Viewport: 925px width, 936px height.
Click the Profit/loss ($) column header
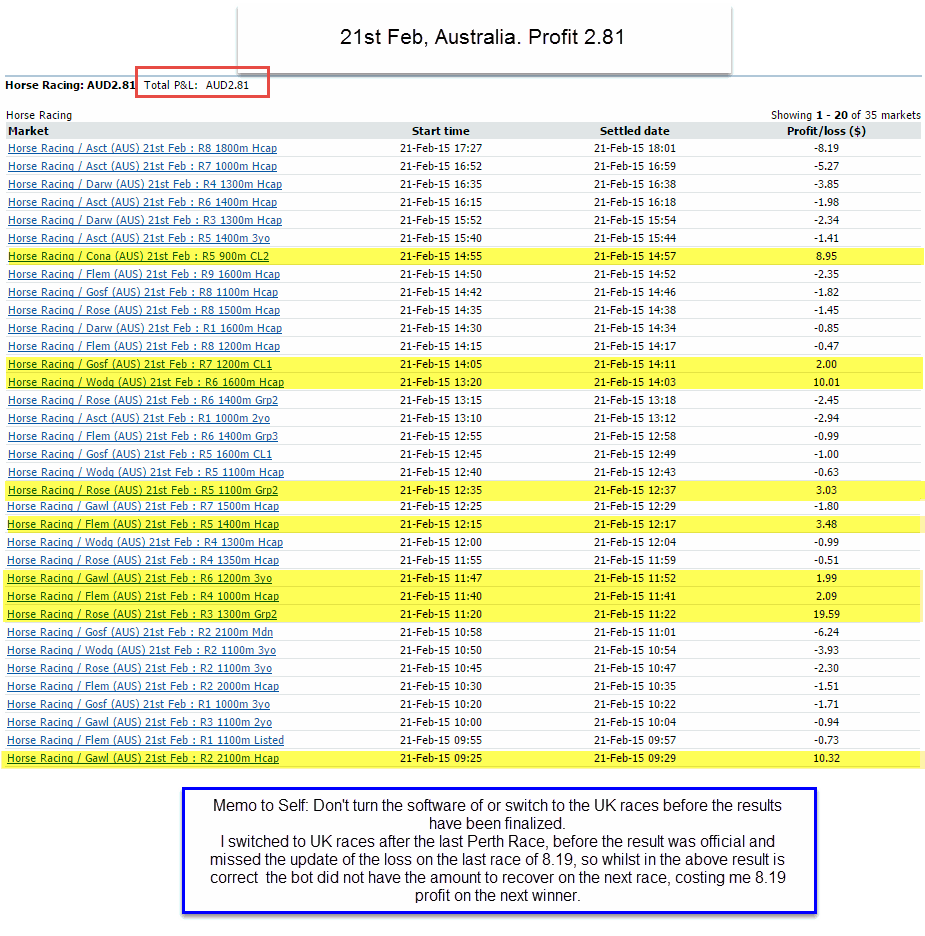(x=826, y=131)
